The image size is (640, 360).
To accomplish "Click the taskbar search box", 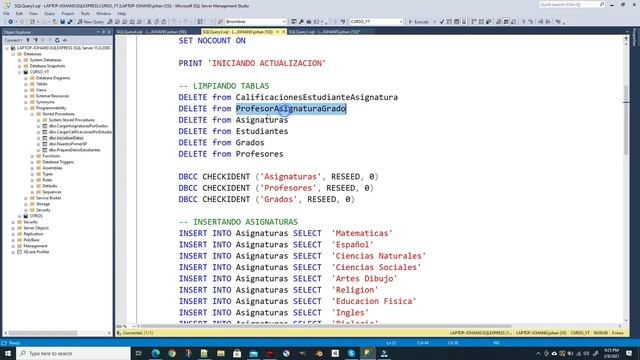I will 73,353.
